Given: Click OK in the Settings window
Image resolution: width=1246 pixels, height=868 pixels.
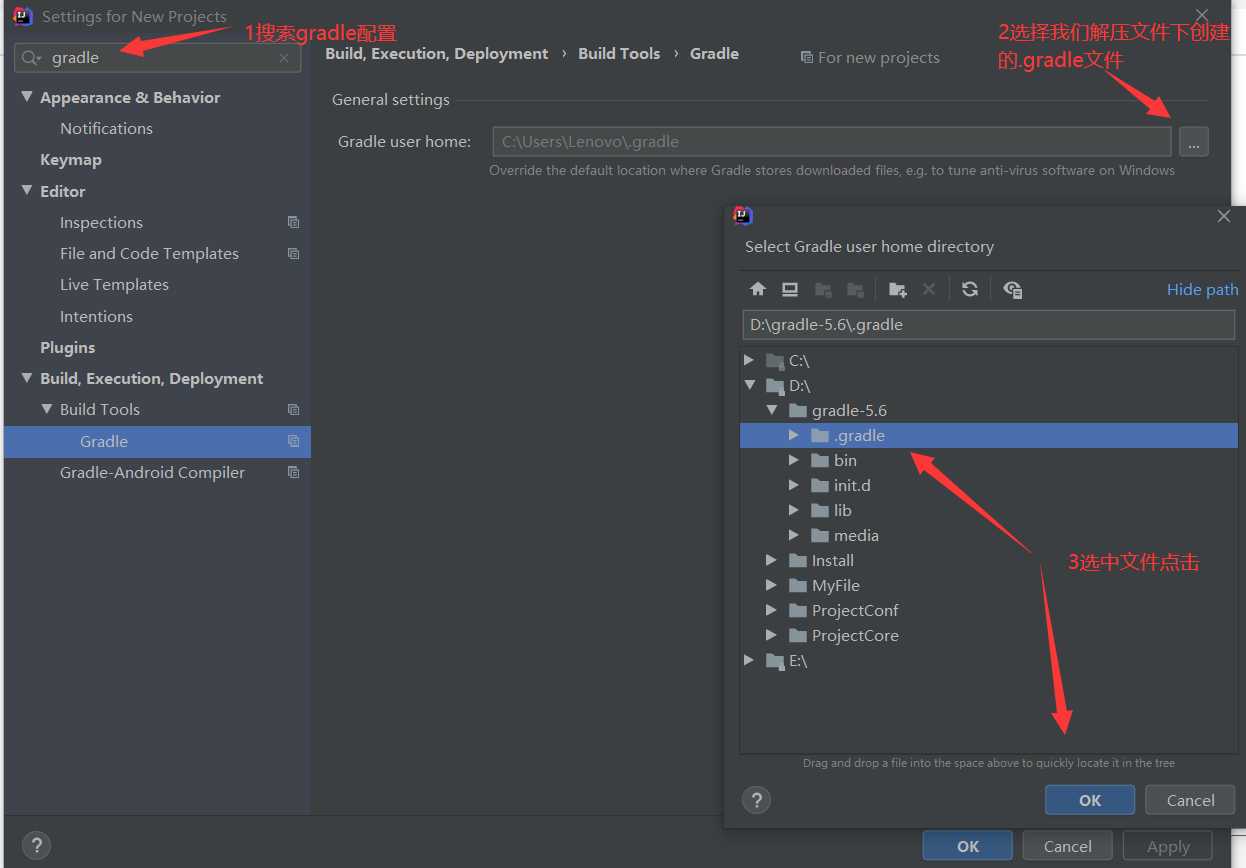Looking at the screenshot, I should (968, 846).
